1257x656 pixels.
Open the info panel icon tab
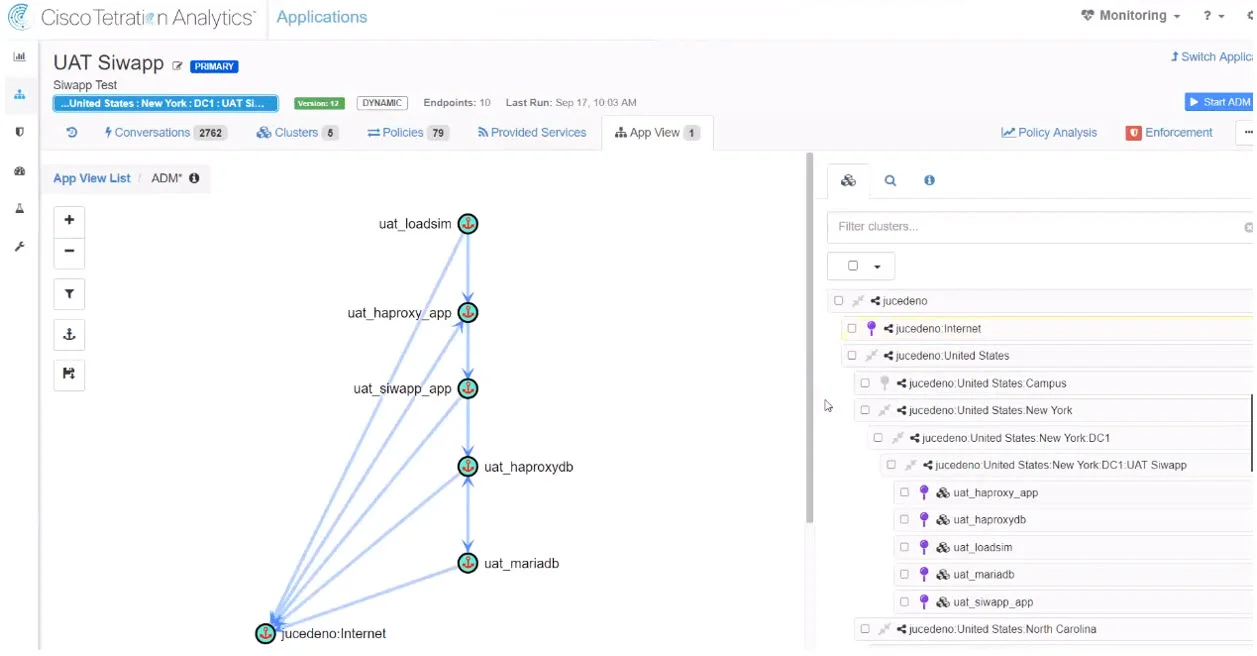(929, 181)
